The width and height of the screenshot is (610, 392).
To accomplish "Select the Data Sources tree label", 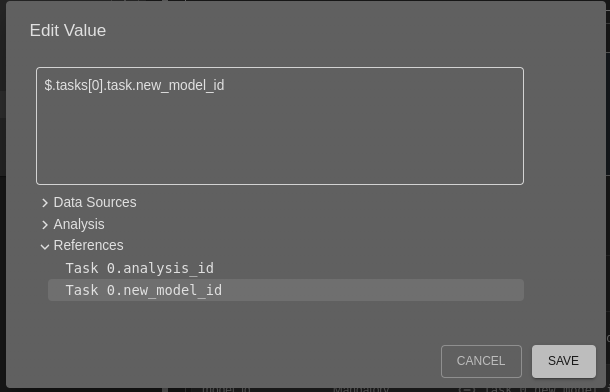I will tap(95, 202).
